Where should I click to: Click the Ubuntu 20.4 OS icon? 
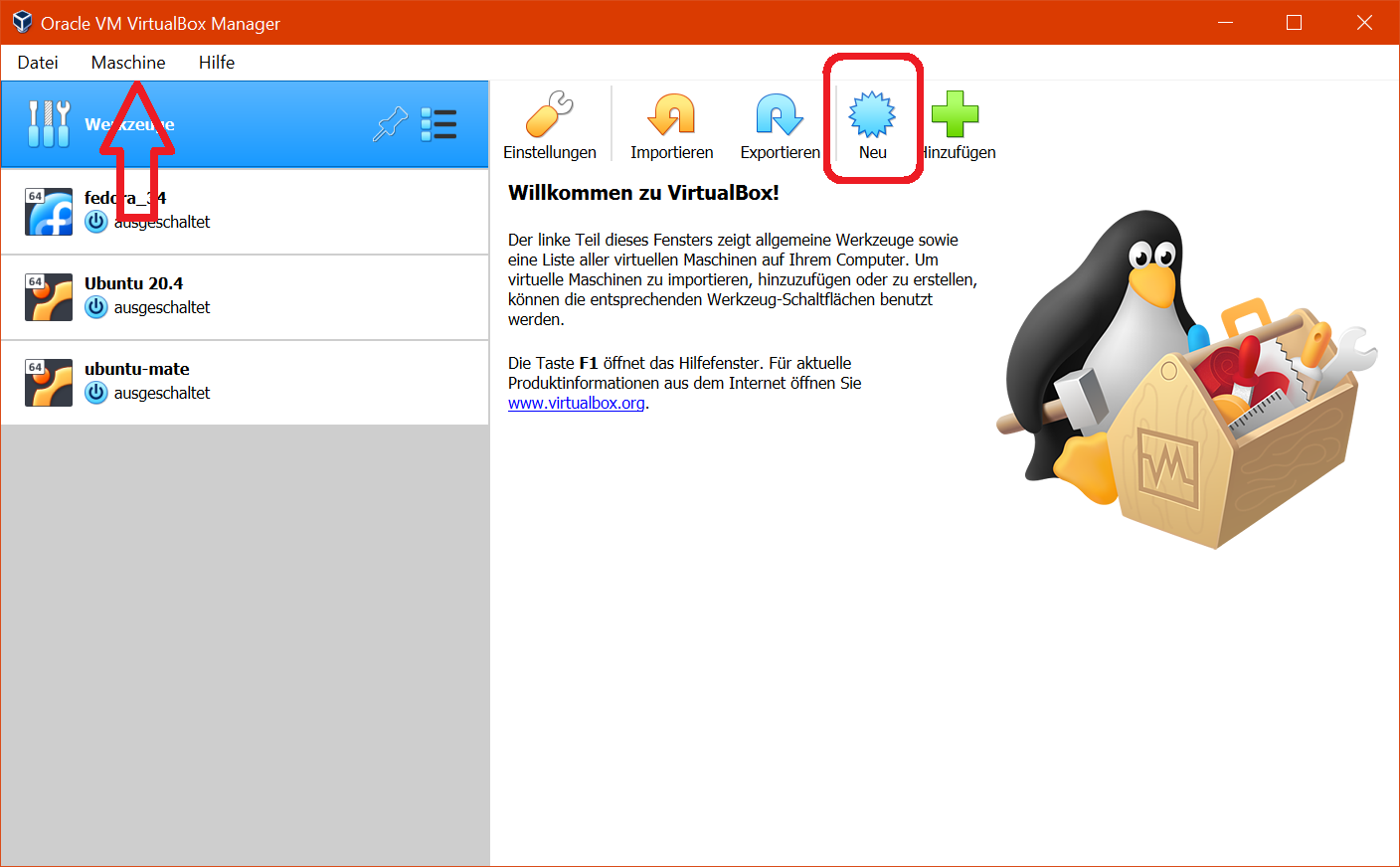[x=49, y=296]
